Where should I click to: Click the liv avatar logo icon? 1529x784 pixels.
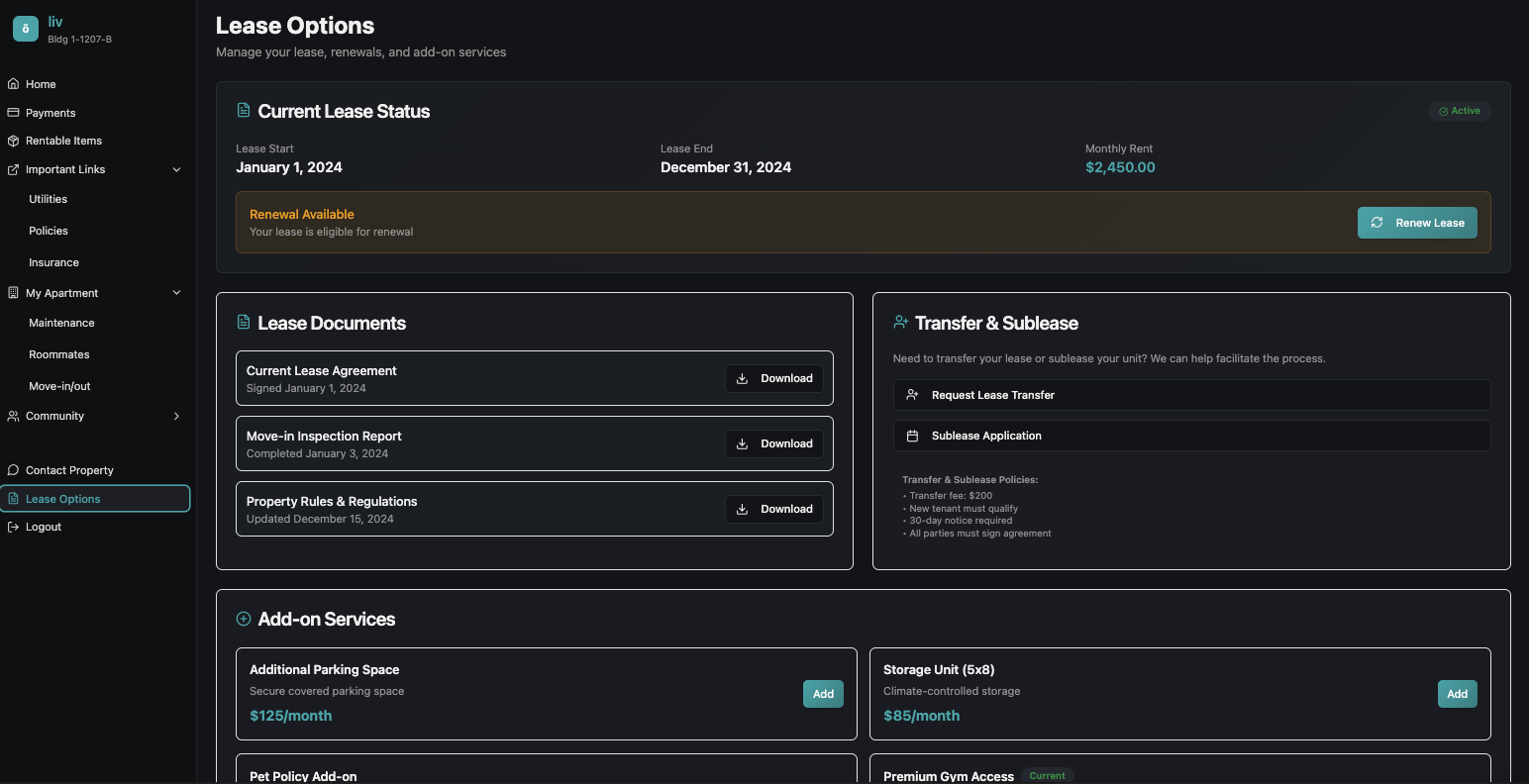click(26, 29)
